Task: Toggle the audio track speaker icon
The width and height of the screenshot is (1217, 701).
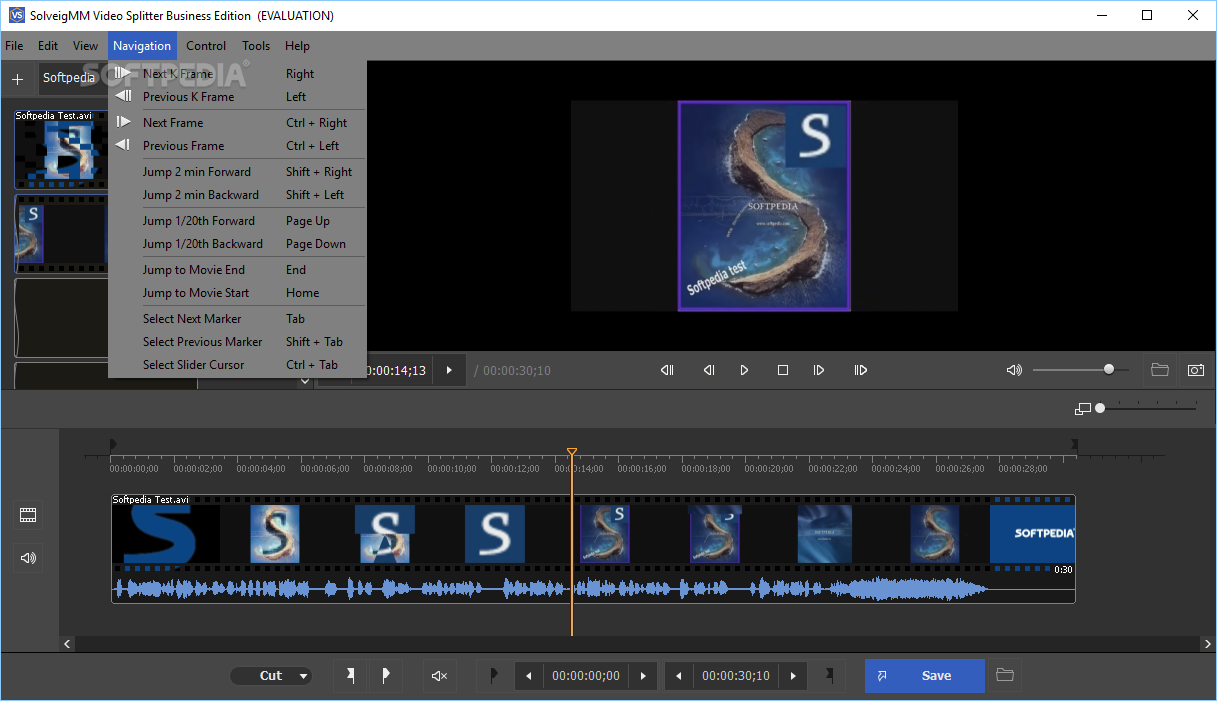Action: click(x=28, y=558)
